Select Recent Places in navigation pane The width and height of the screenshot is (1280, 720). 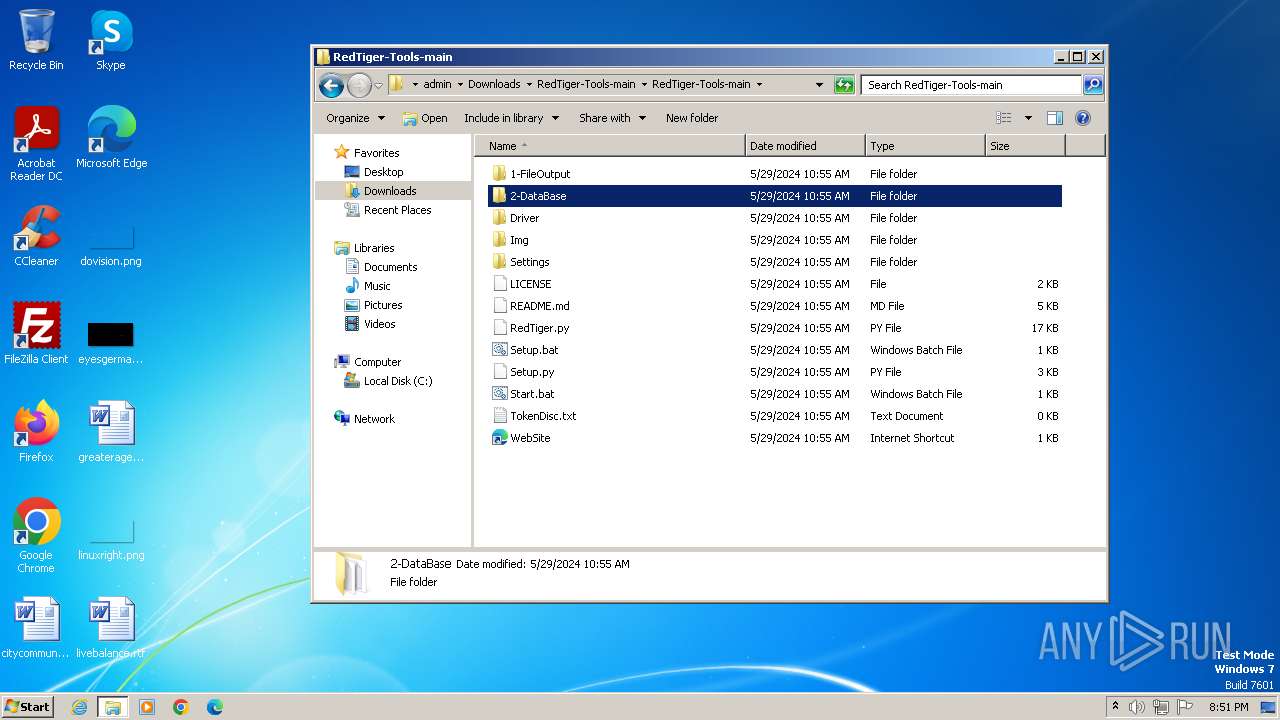point(397,210)
